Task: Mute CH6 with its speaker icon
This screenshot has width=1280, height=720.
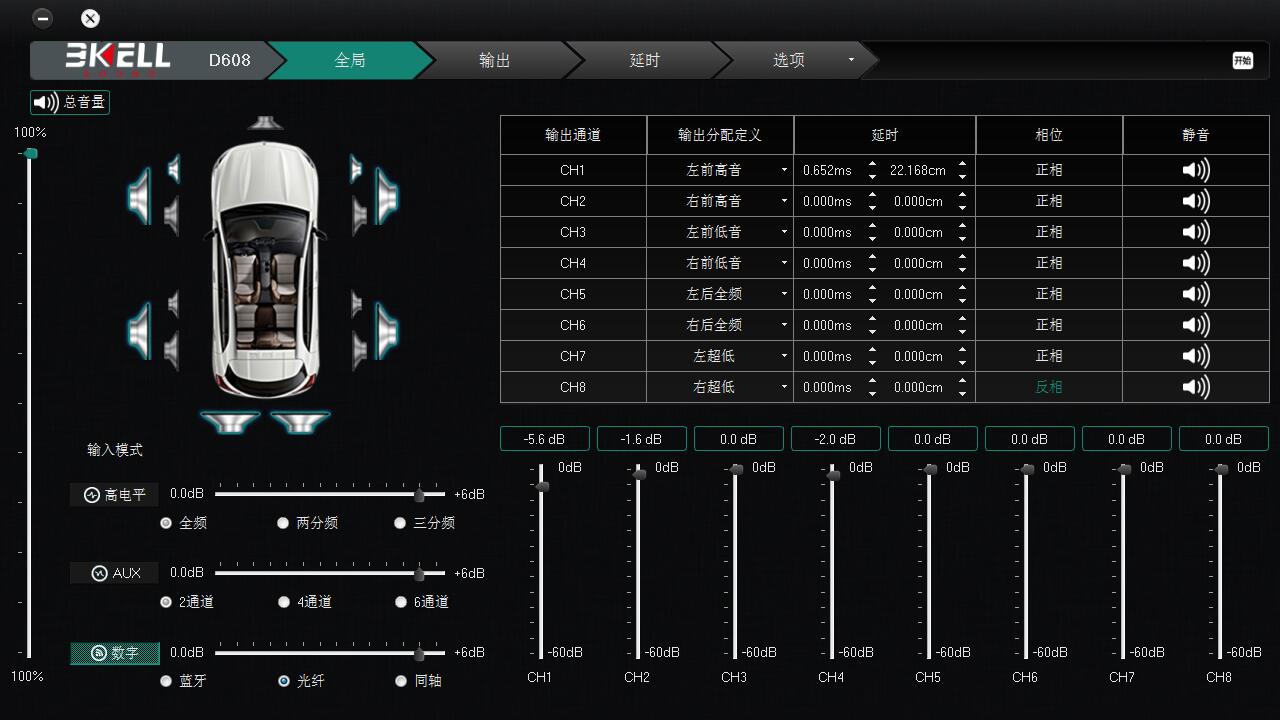Action: click(1196, 325)
